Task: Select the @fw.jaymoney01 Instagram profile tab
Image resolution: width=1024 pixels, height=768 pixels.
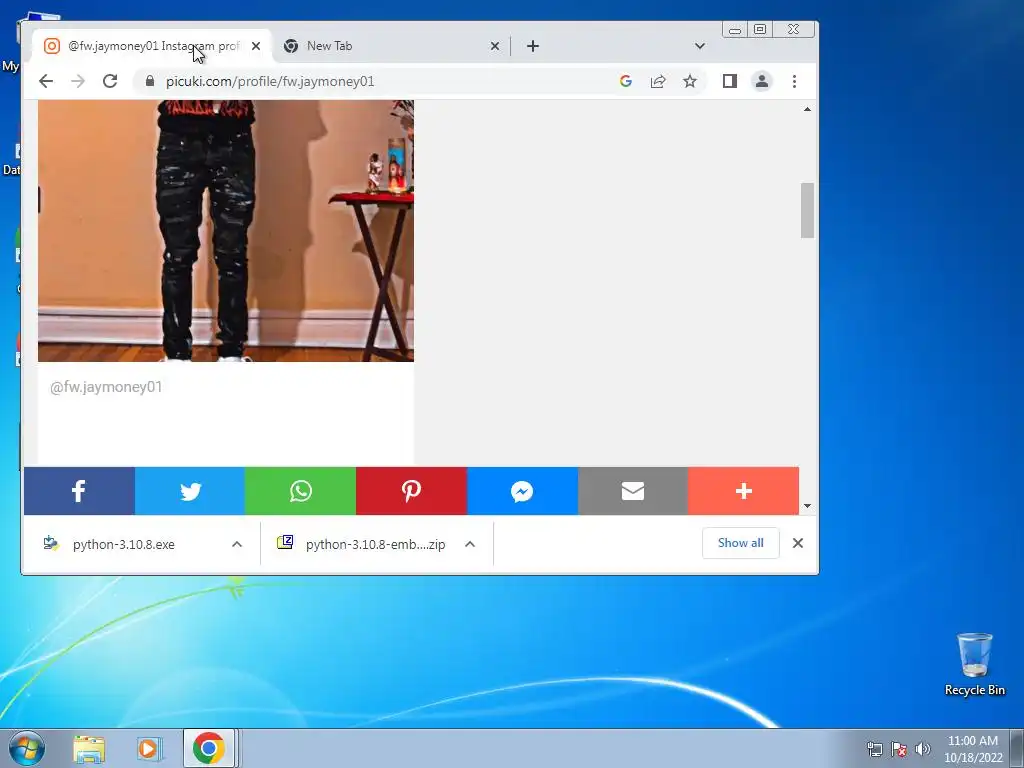Action: (152, 46)
